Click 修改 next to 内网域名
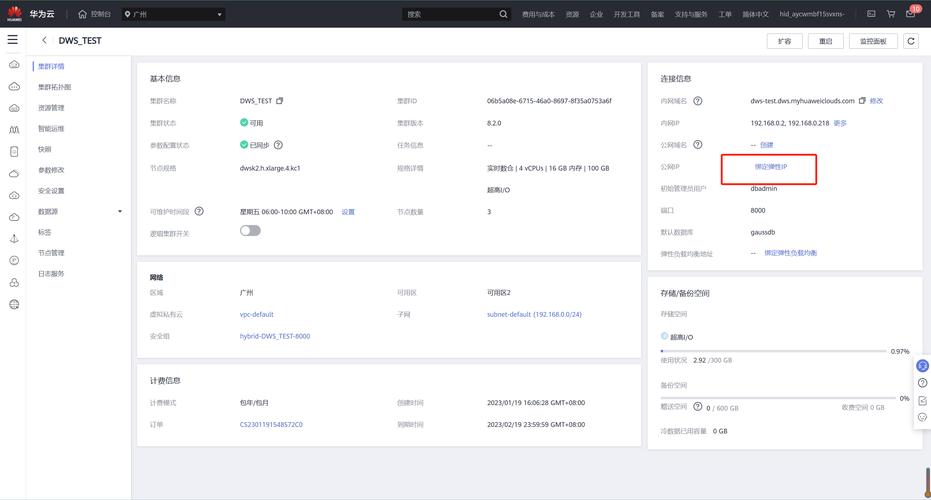 click(876, 101)
